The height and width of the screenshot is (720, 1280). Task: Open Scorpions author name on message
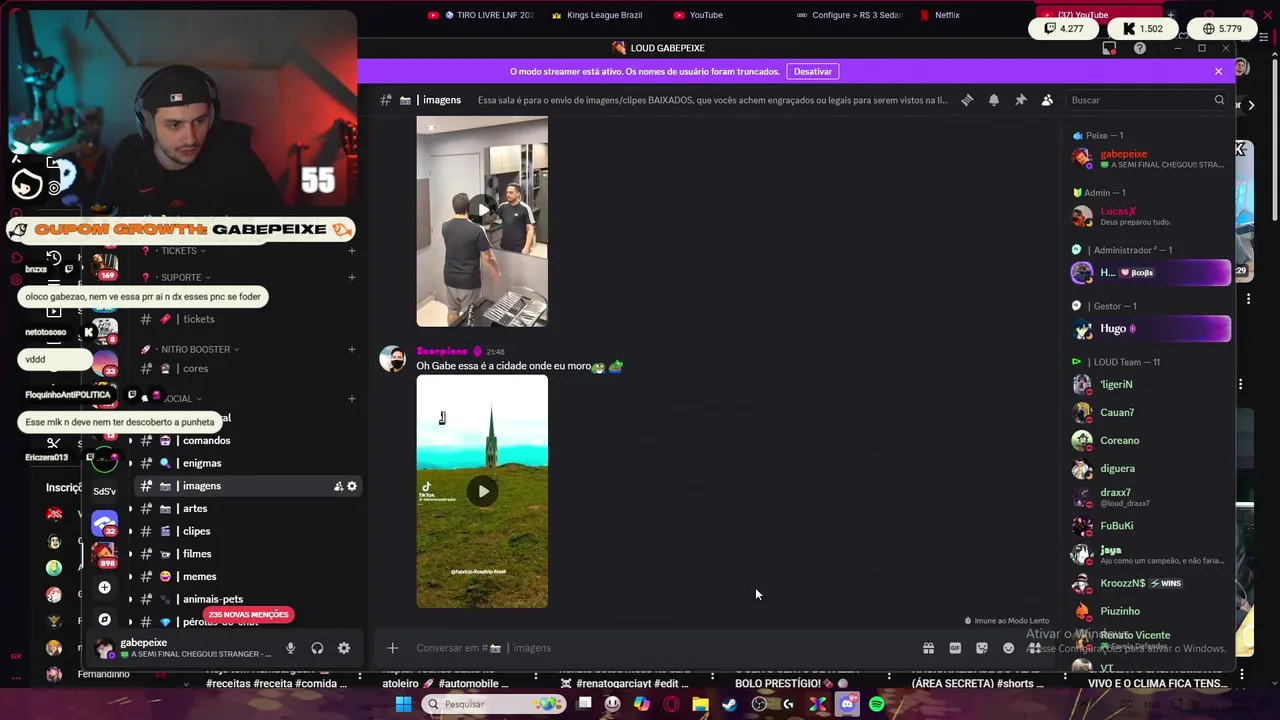(x=442, y=351)
